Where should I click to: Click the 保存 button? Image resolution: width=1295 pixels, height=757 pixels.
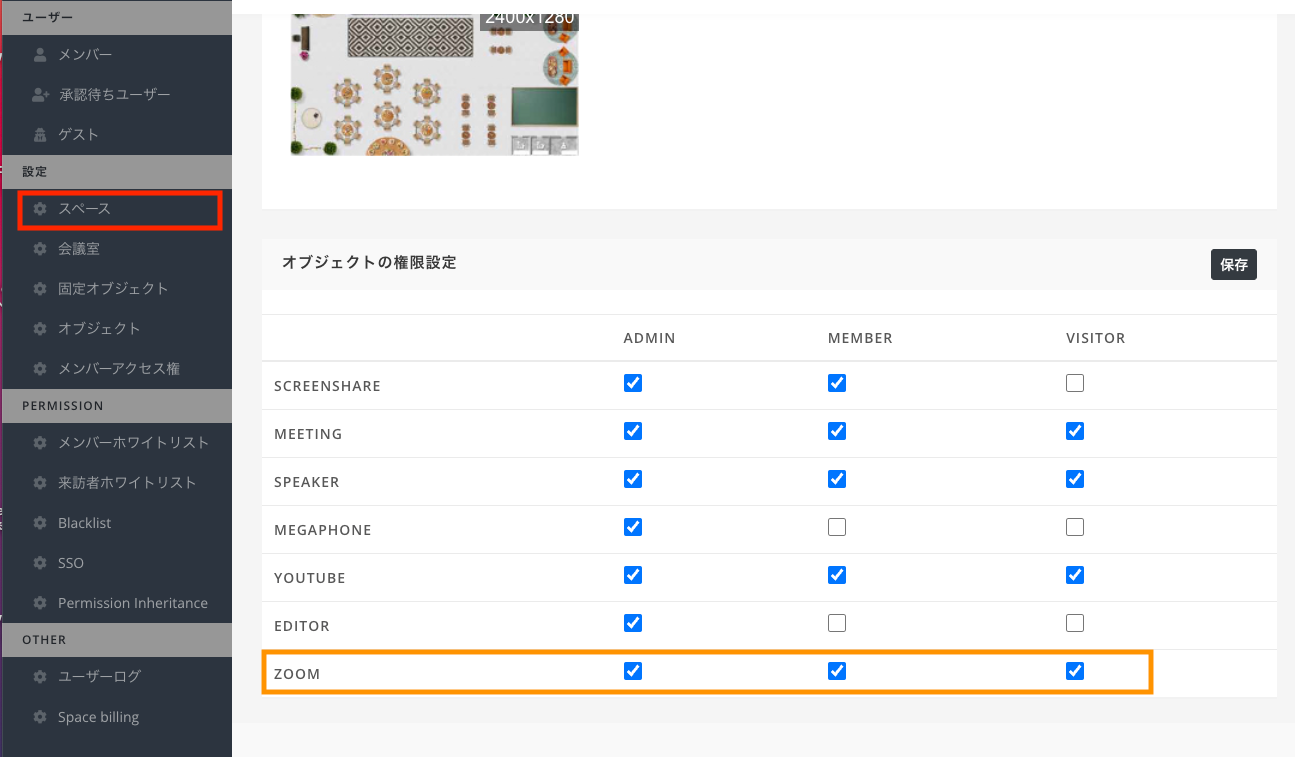[1234, 264]
